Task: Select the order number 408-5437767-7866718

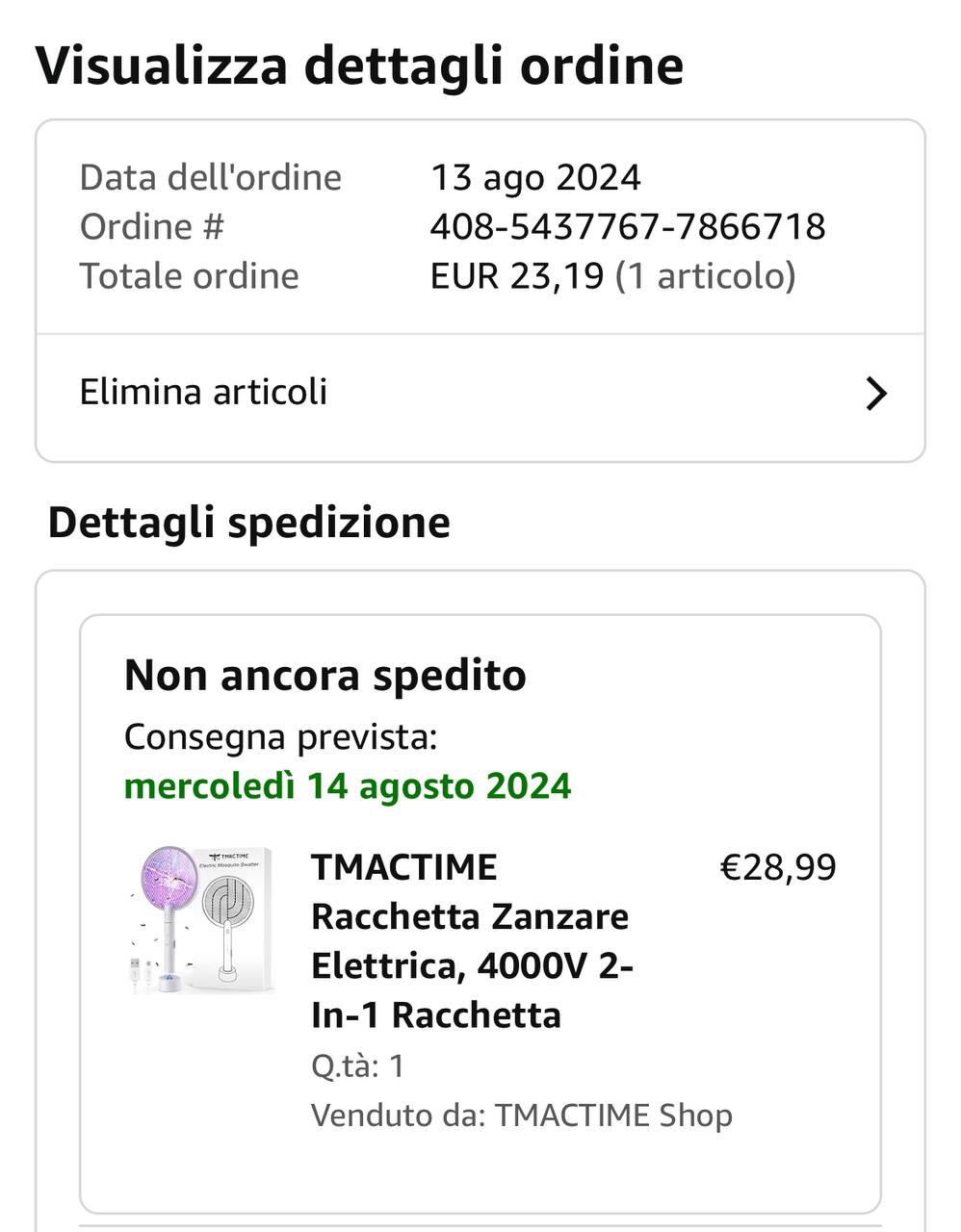Action: pyautogui.click(x=627, y=227)
